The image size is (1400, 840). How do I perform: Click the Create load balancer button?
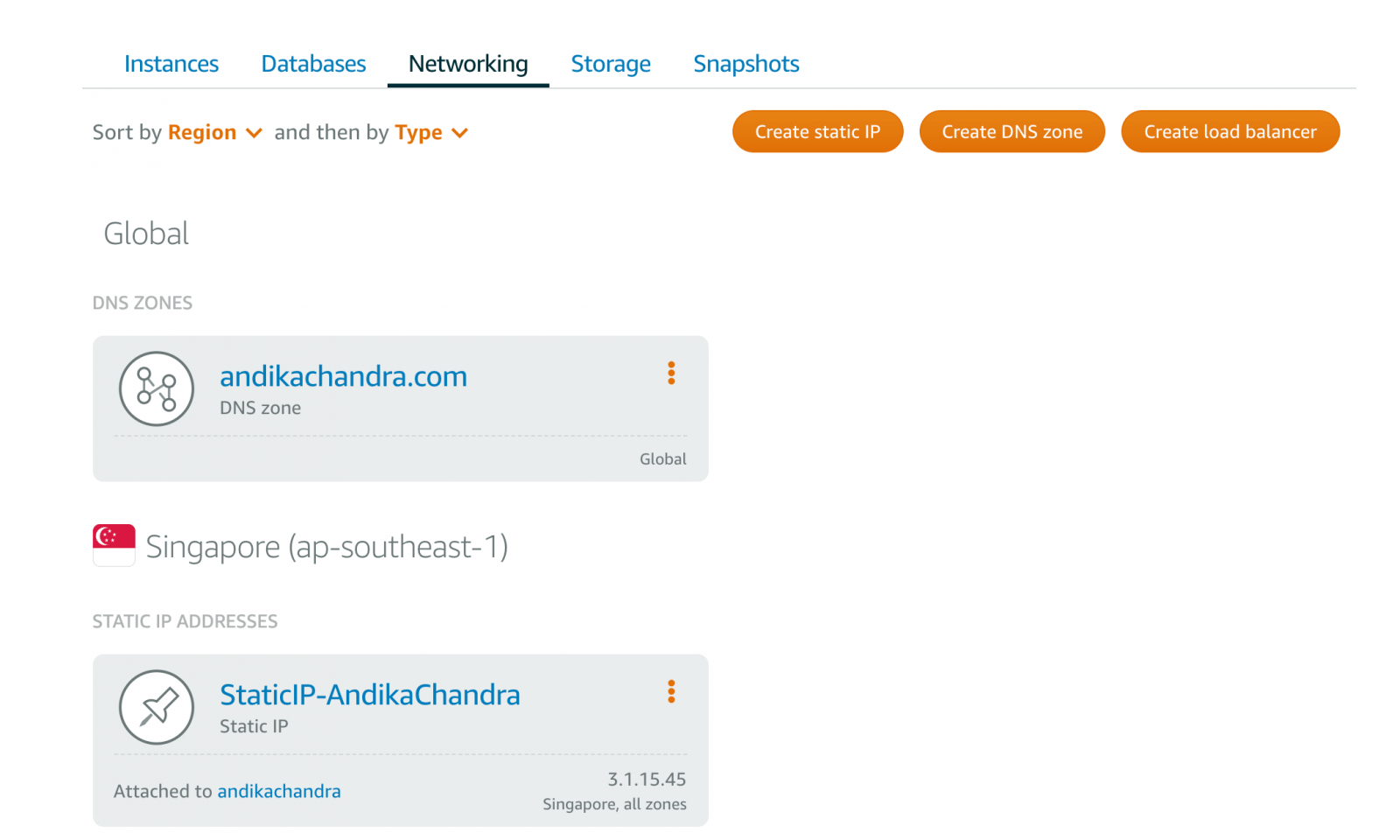pos(1230,131)
